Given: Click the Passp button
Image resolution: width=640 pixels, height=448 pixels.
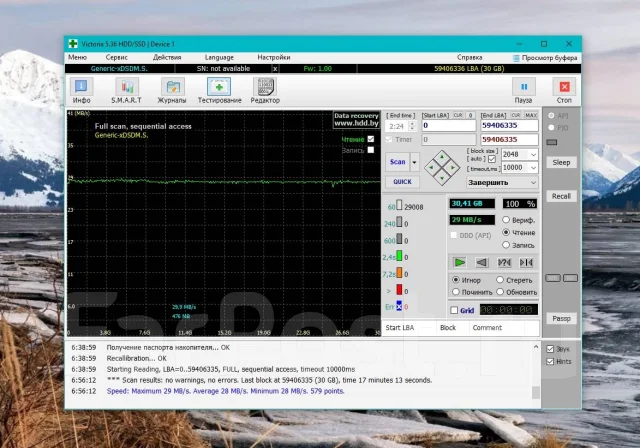Looking at the screenshot, I should tap(561, 319).
